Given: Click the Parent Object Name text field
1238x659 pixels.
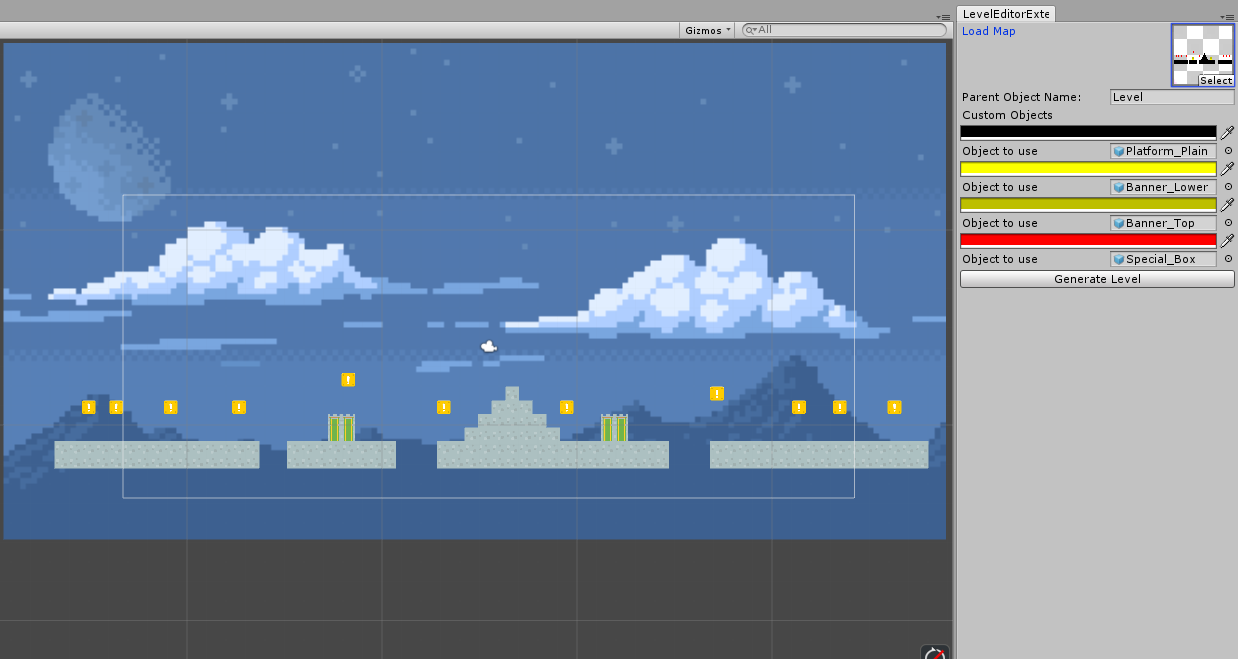Looking at the screenshot, I should (1172, 97).
